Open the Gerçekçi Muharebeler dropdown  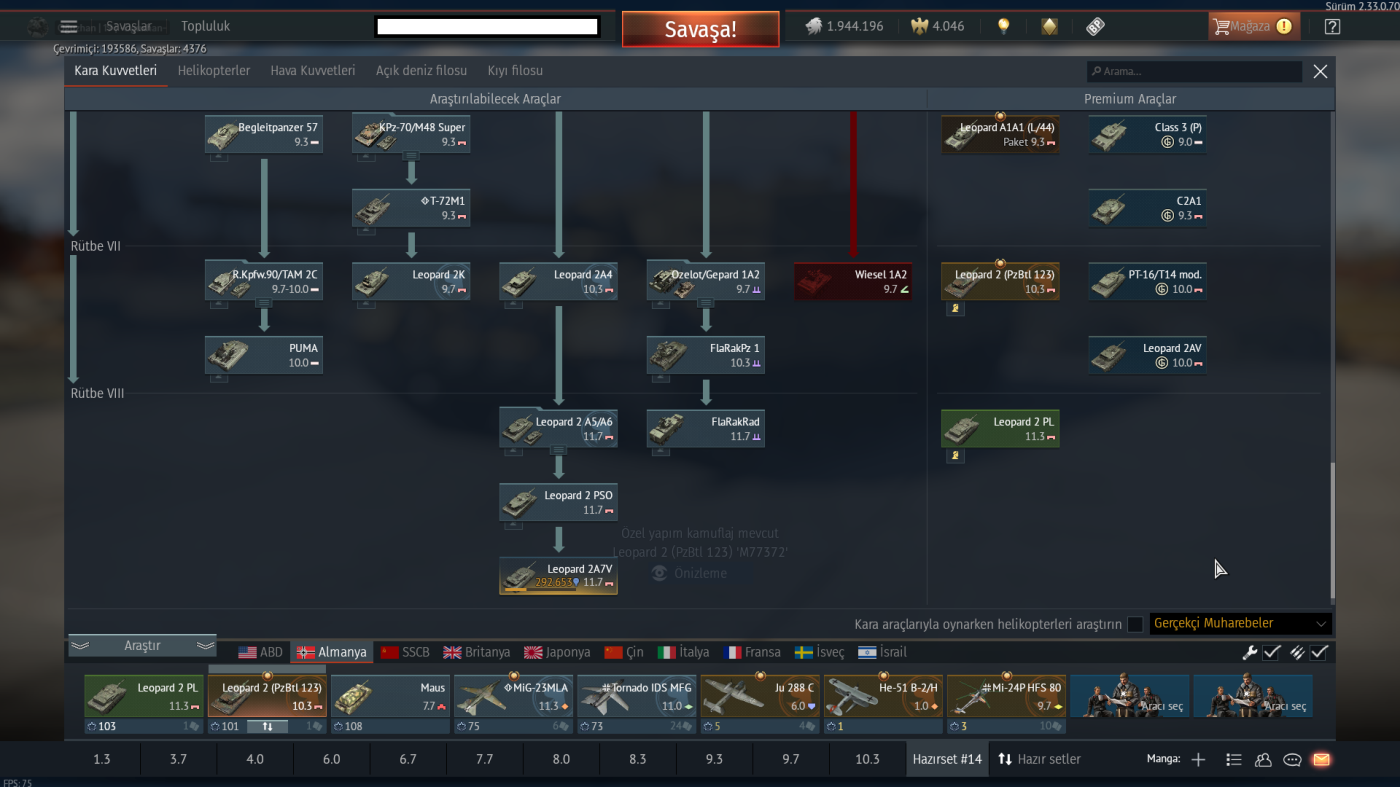1240,624
